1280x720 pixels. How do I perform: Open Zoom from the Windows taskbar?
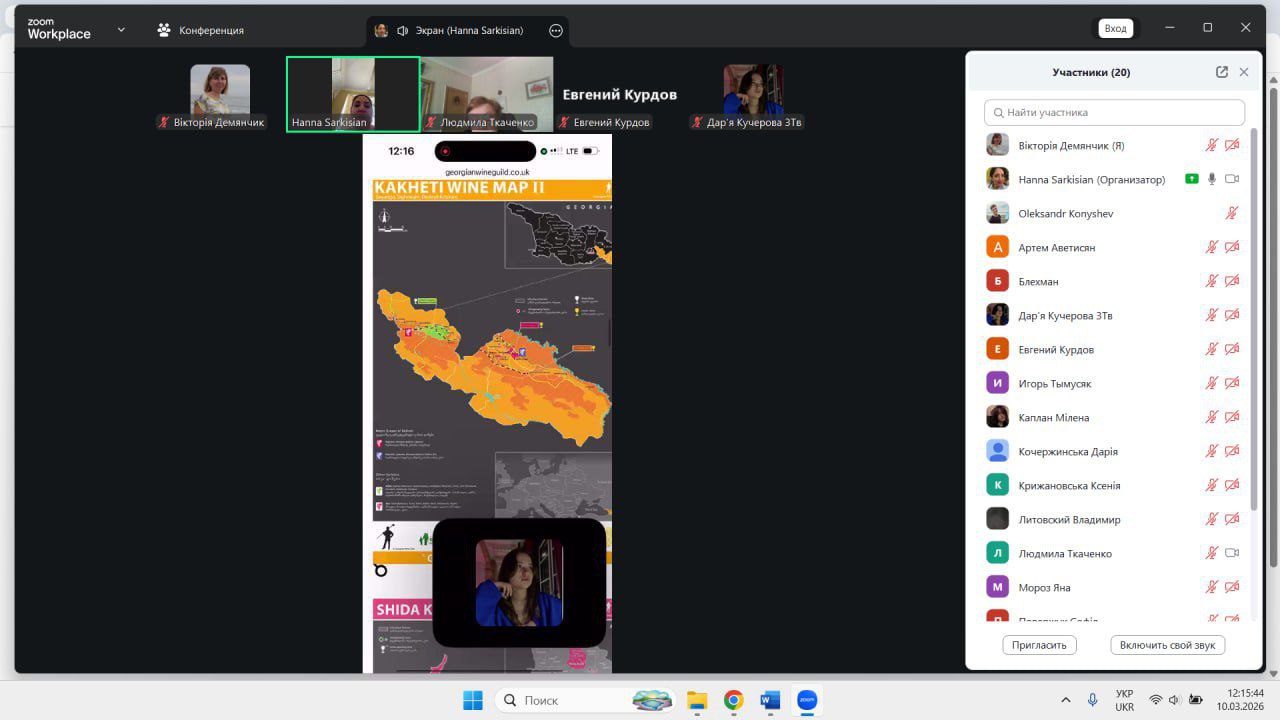[x=806, y=700]
